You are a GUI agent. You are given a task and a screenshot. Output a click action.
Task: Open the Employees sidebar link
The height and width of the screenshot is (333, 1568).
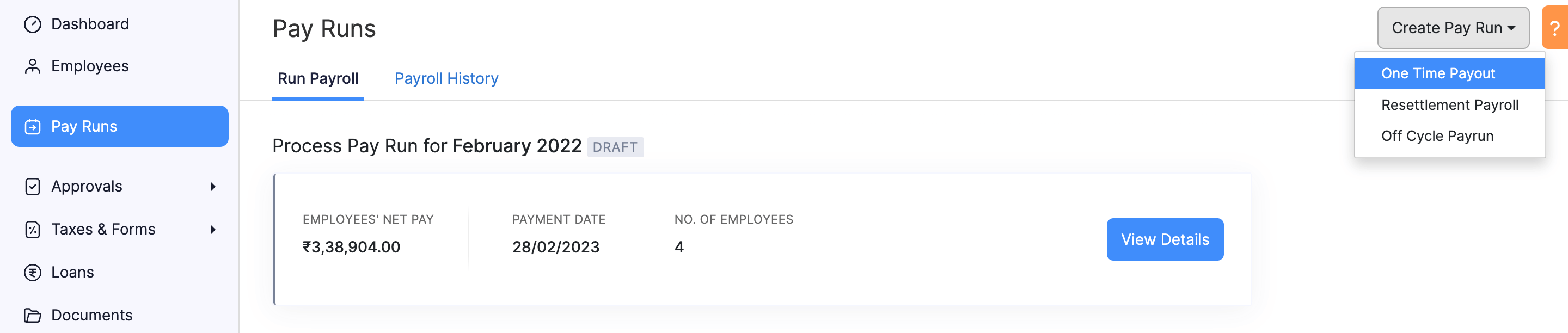(x=89, y=66)
